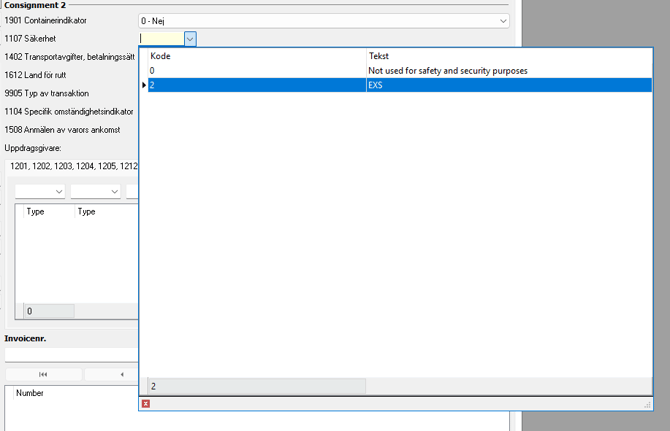Close the lookup popup with red X icon
The height and width of the screenshot is (431, 670).
tap(146, 404)
